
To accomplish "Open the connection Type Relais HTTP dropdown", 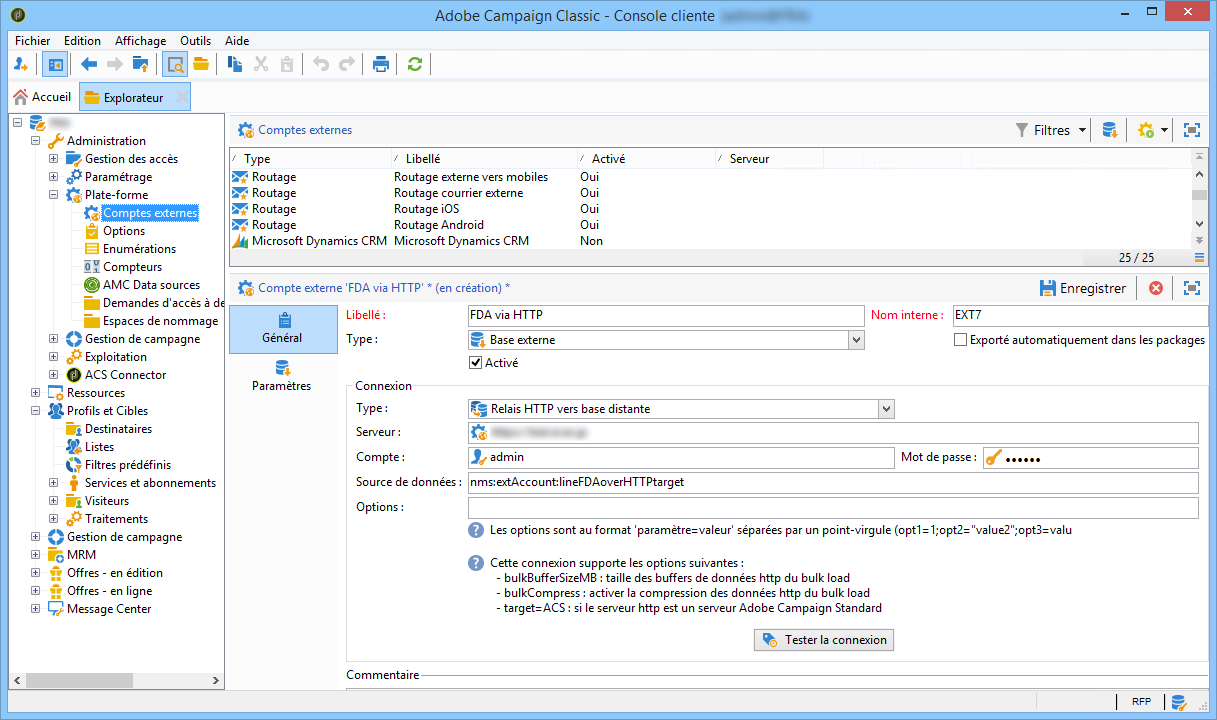I will 885,408.
